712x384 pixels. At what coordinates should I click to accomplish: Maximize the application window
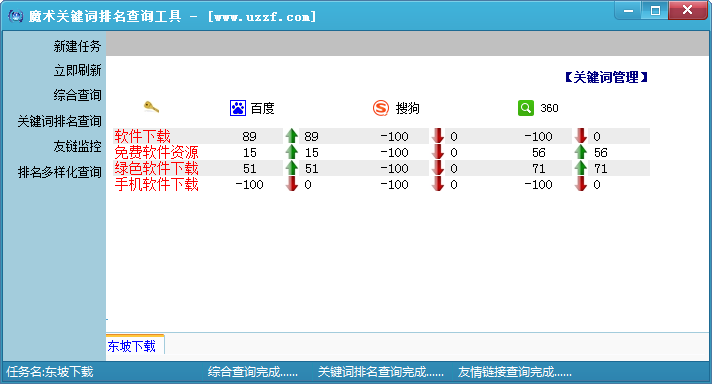pos(655,10)
